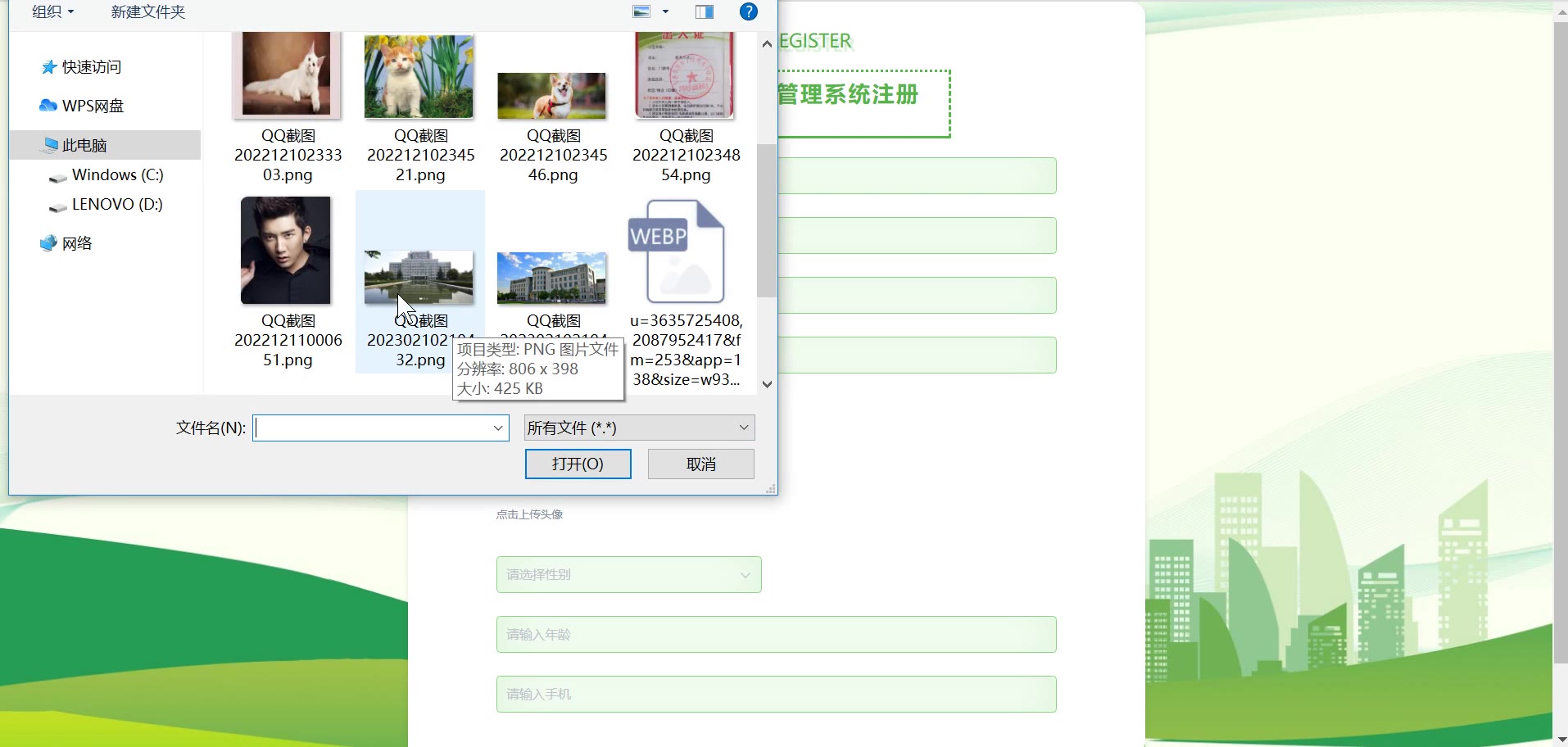The height and width of the screenshot is (747, 1568).
Task: Open the 组织 menu
Action: coord(52,11)
